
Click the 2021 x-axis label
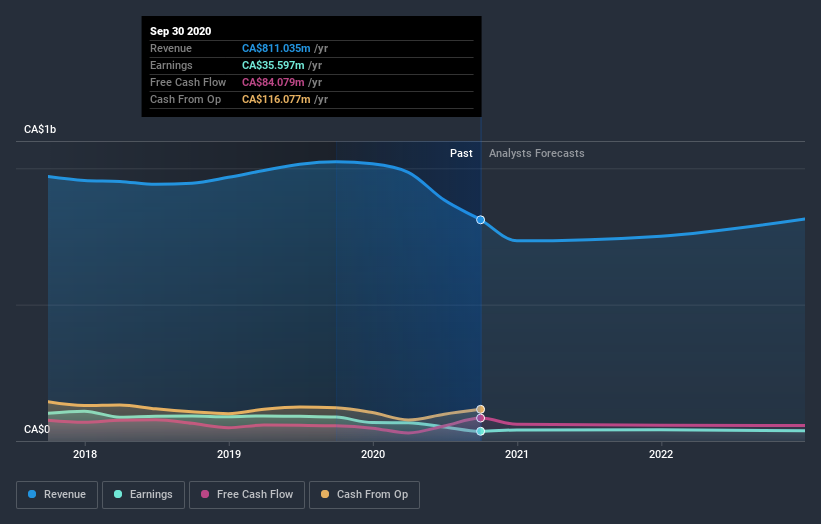pyautogui.click(x=517, y=454)
